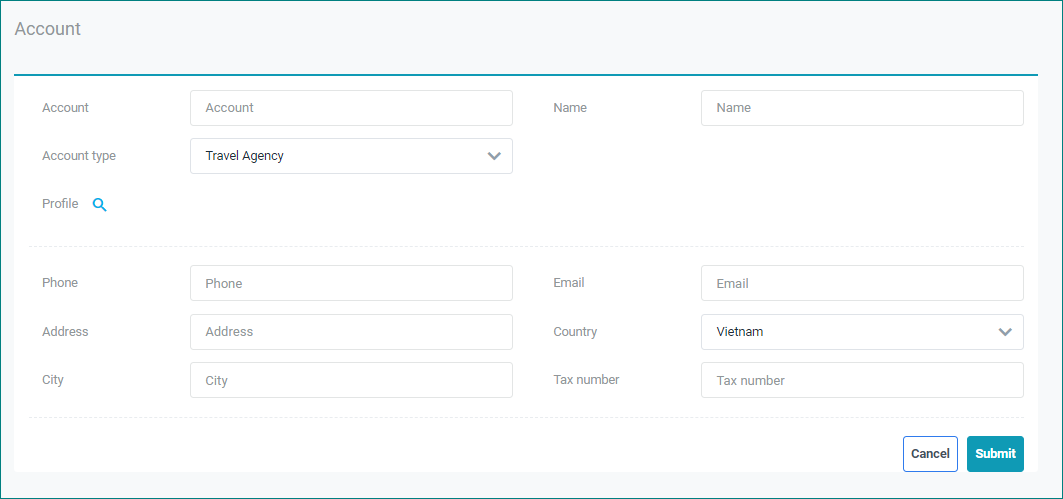Click into the Tax number field
The image size is (1063, 499).
(x=862, y=380)
